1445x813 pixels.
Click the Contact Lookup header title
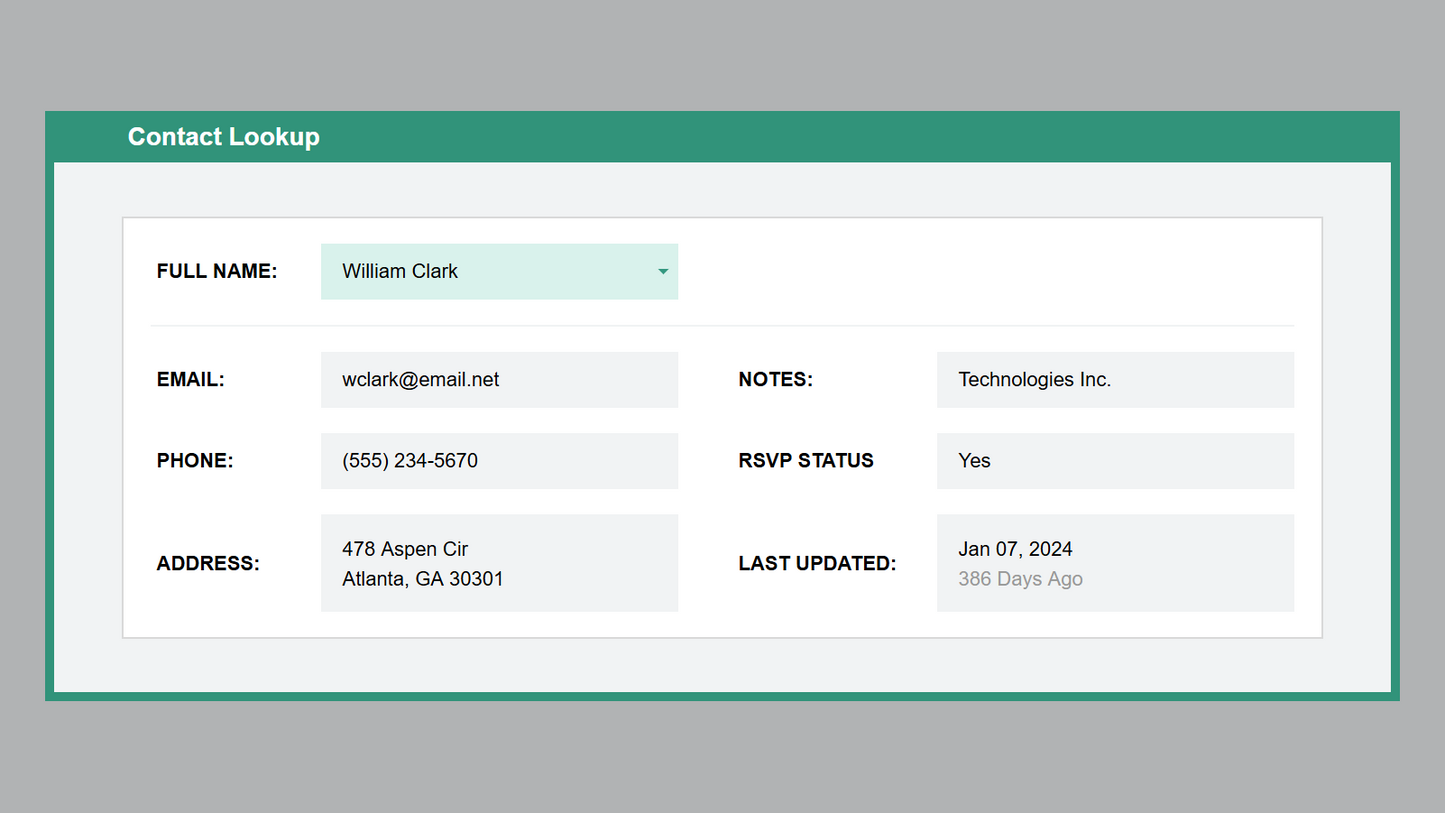223,137
